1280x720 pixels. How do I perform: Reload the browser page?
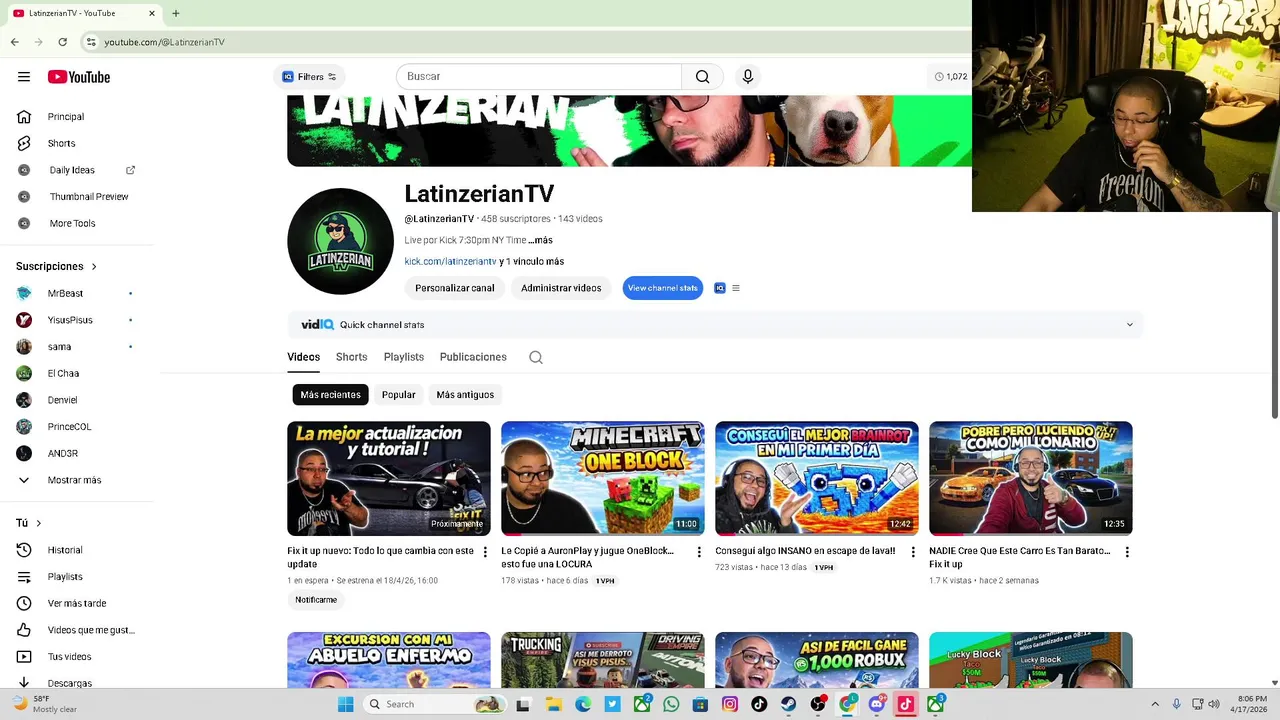tap(62, 42)
